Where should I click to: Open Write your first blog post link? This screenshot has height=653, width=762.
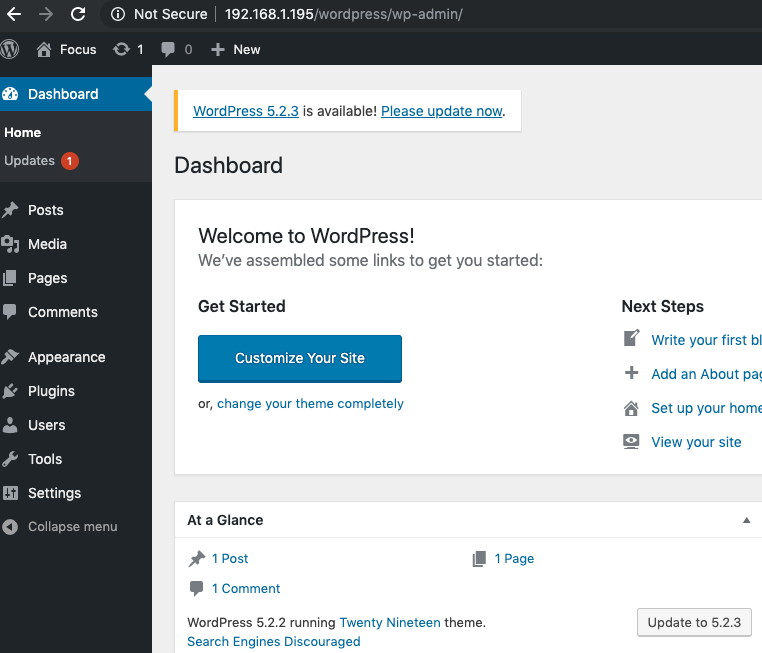[707, 340]
